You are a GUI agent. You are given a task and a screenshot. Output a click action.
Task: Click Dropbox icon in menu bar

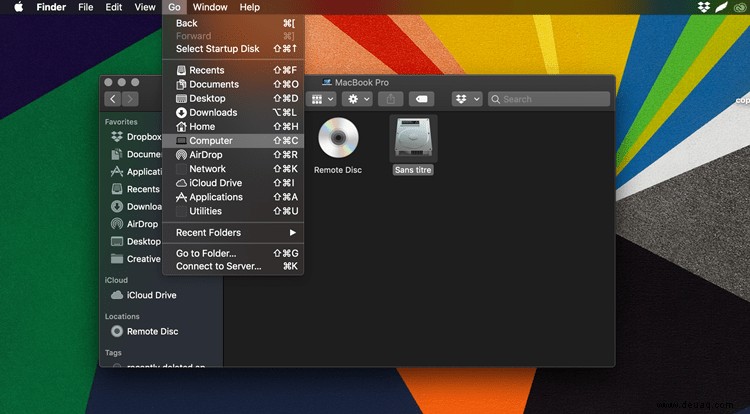pos(704,7)
